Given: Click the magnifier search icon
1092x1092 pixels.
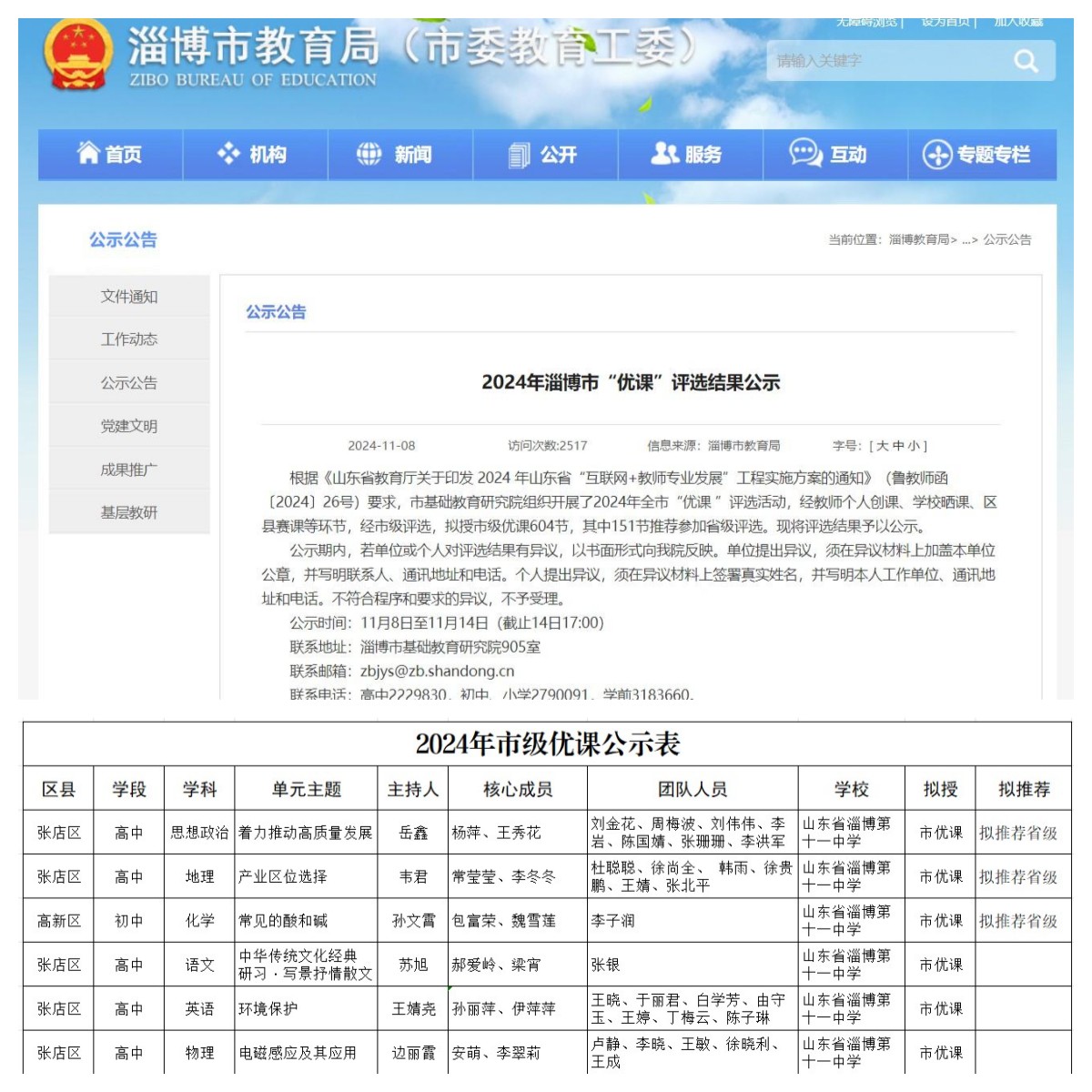Looking at the screenshot, I should pos(1026,61).
